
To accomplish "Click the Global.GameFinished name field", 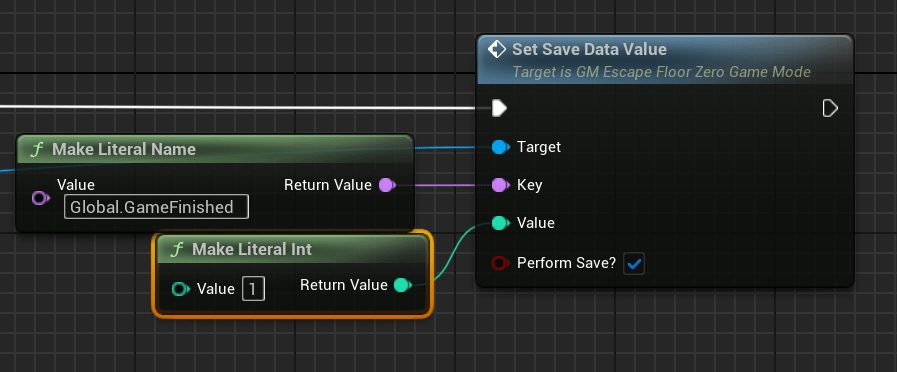I will (156, 207).
